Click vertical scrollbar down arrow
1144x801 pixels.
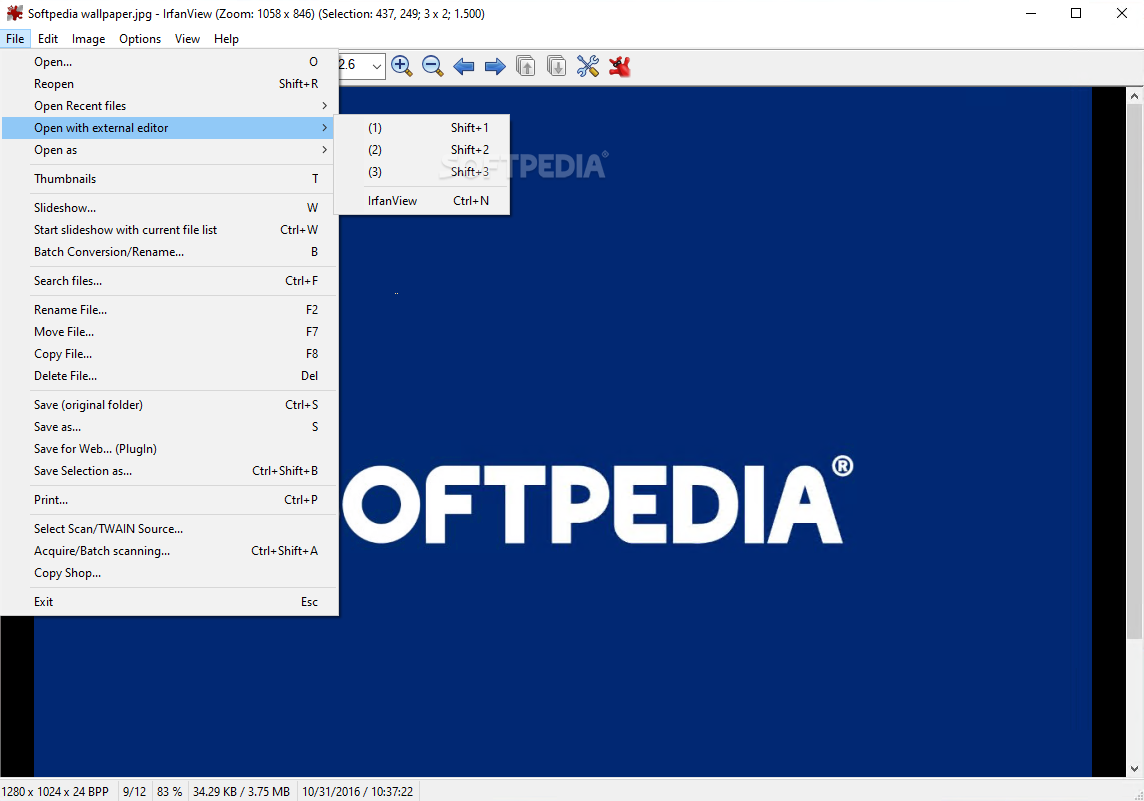point(1135,769)
